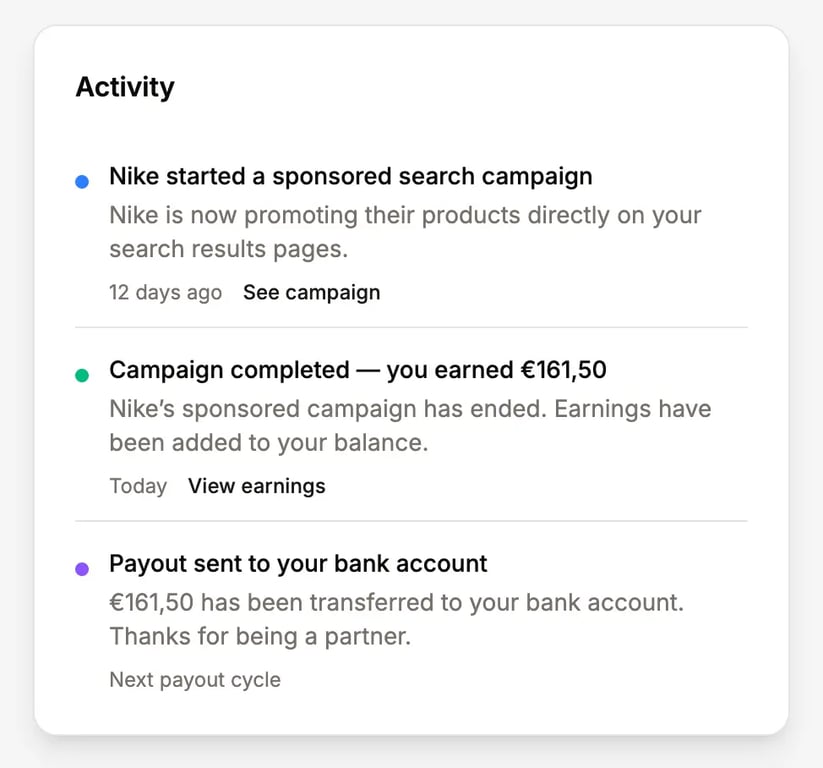Click the €161,50 amount in the earned title
Viewport: 823px width, 768px height.
point(563,371)
